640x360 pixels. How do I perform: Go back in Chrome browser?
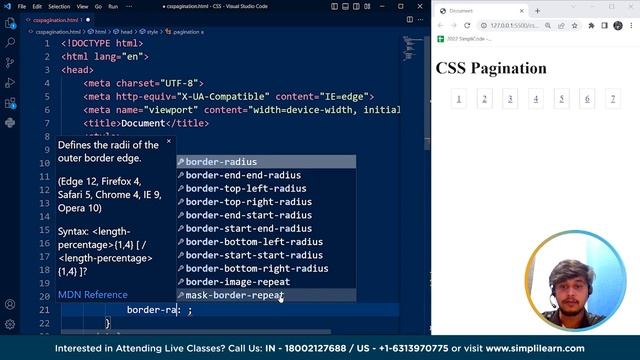click(x=440, y=25)
